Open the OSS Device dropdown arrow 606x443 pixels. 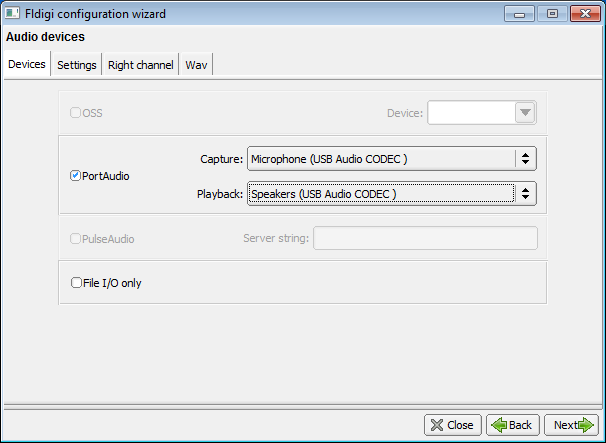click(525, 112)
